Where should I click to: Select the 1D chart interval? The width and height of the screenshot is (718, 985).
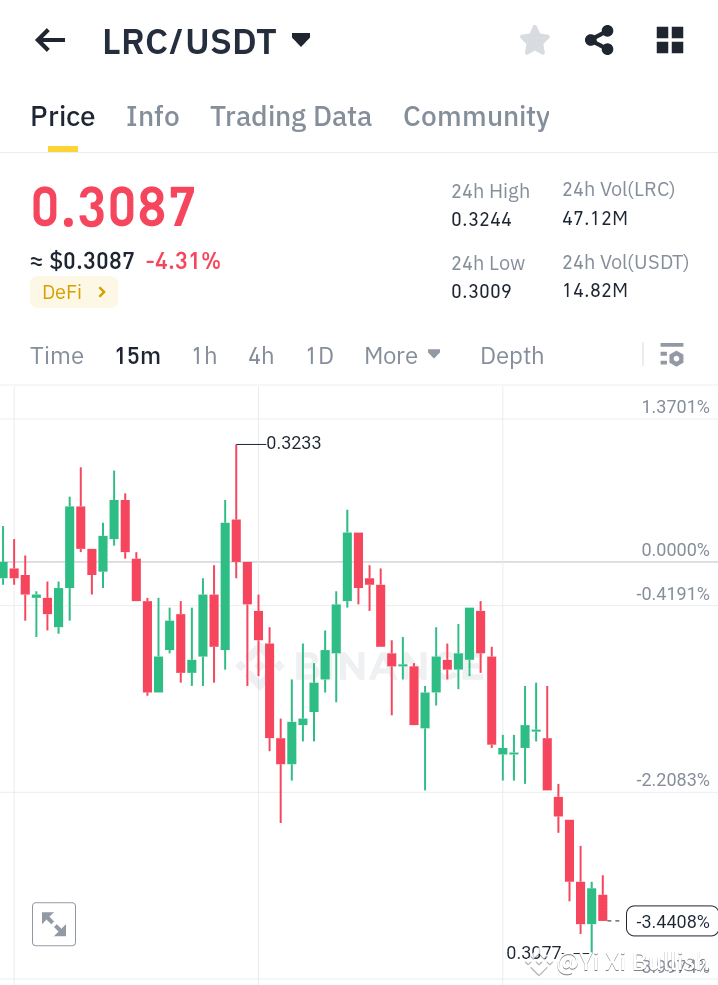[x=319, y=355]
